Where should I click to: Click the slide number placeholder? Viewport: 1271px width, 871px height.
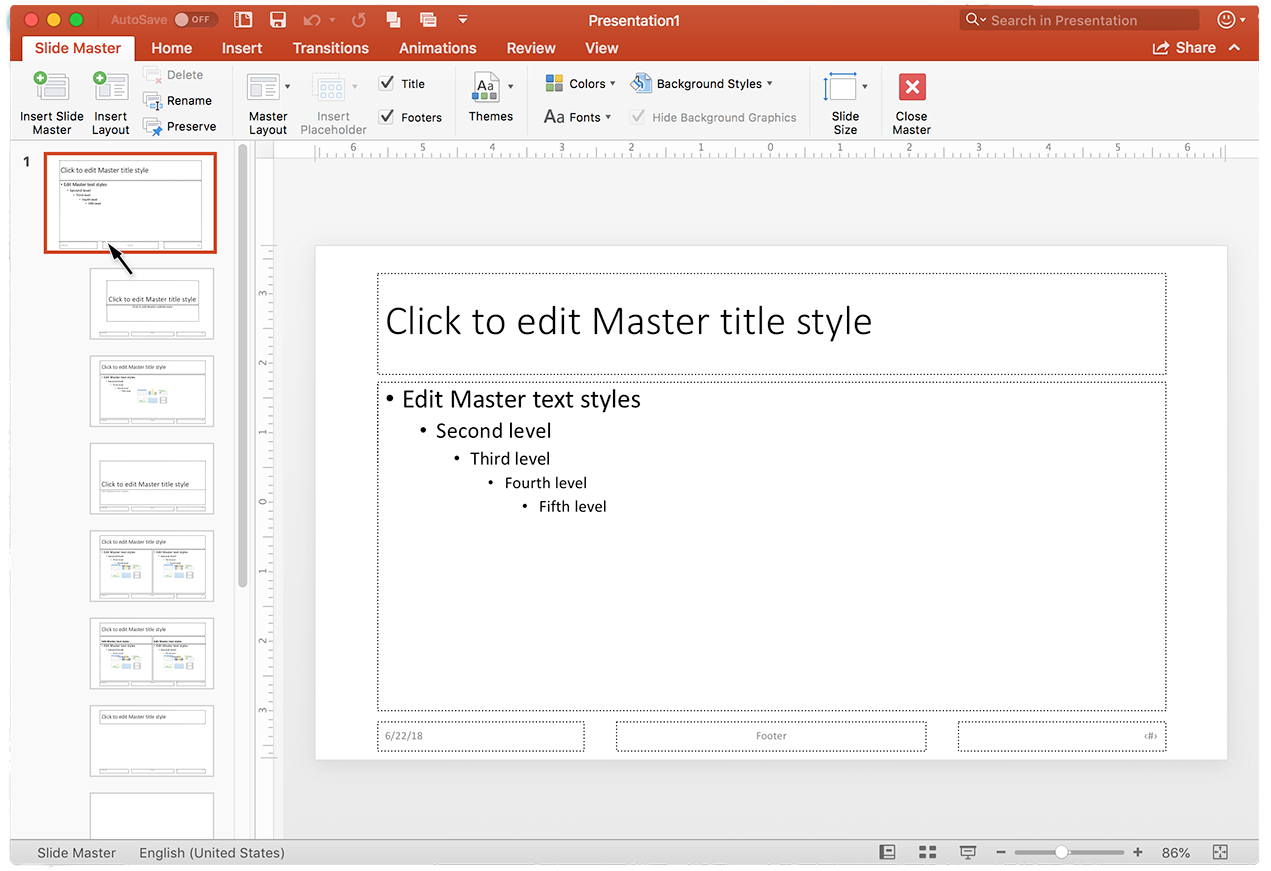pyautogui.click(x=1062, y=736)
